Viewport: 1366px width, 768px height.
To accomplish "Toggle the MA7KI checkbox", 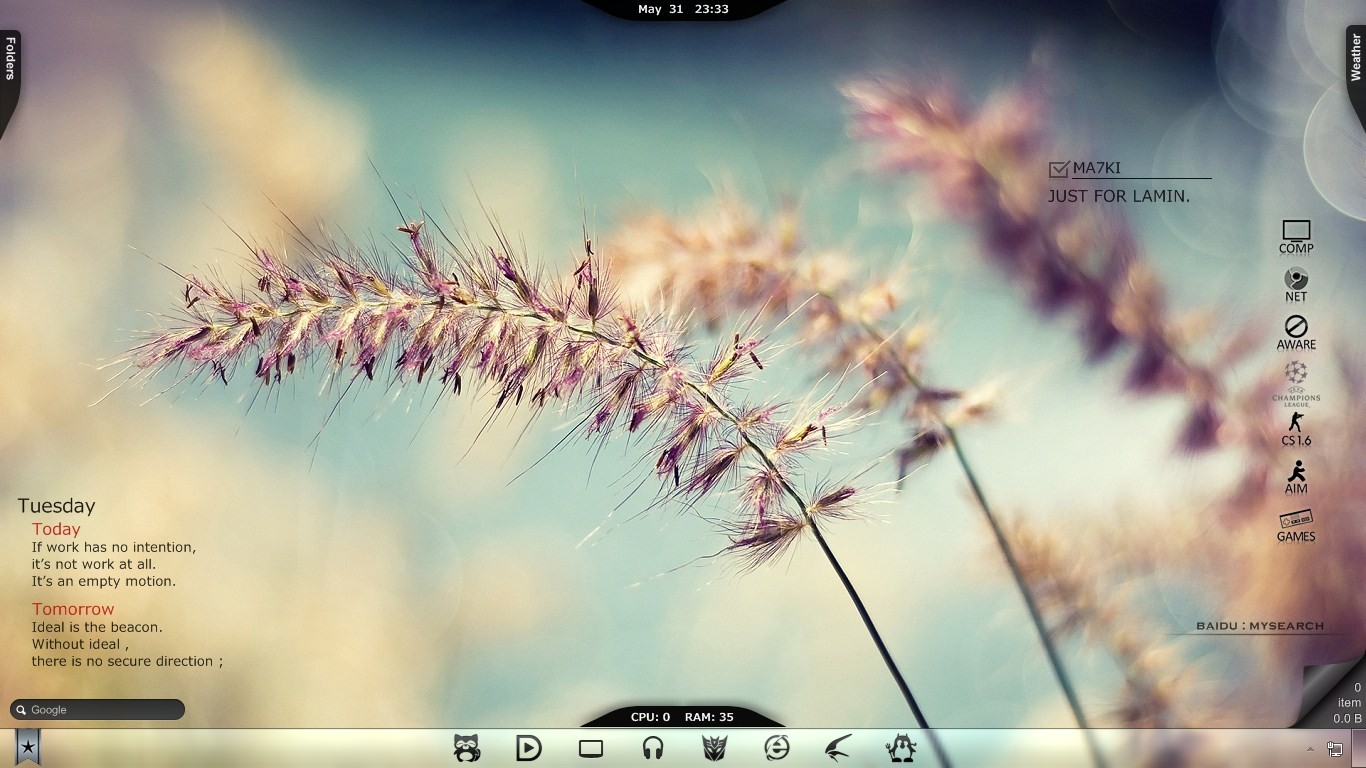I will (1059, 169).
